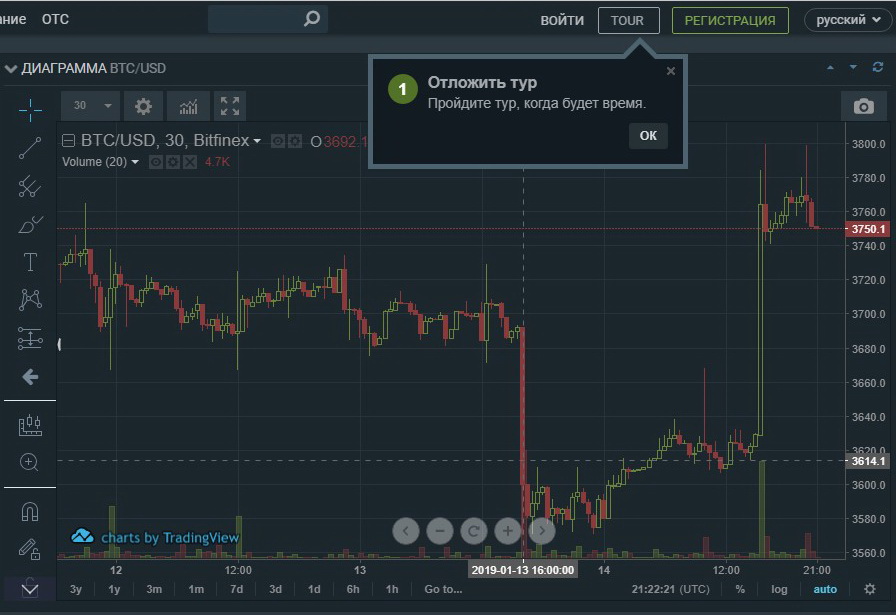The width and height of the screenshot is (896, 615).
Task: Select the 3d time range
Action: (x=275, y=589)
